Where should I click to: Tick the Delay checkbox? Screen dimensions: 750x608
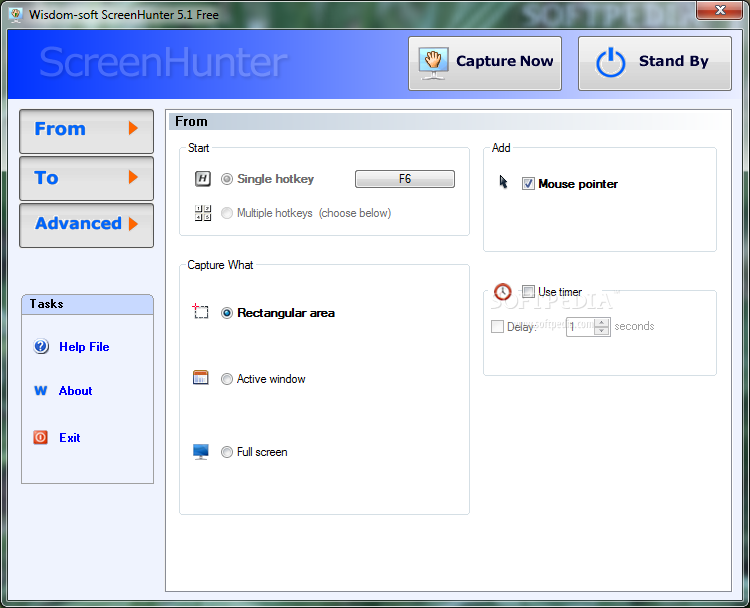click(x=497, y=326)
